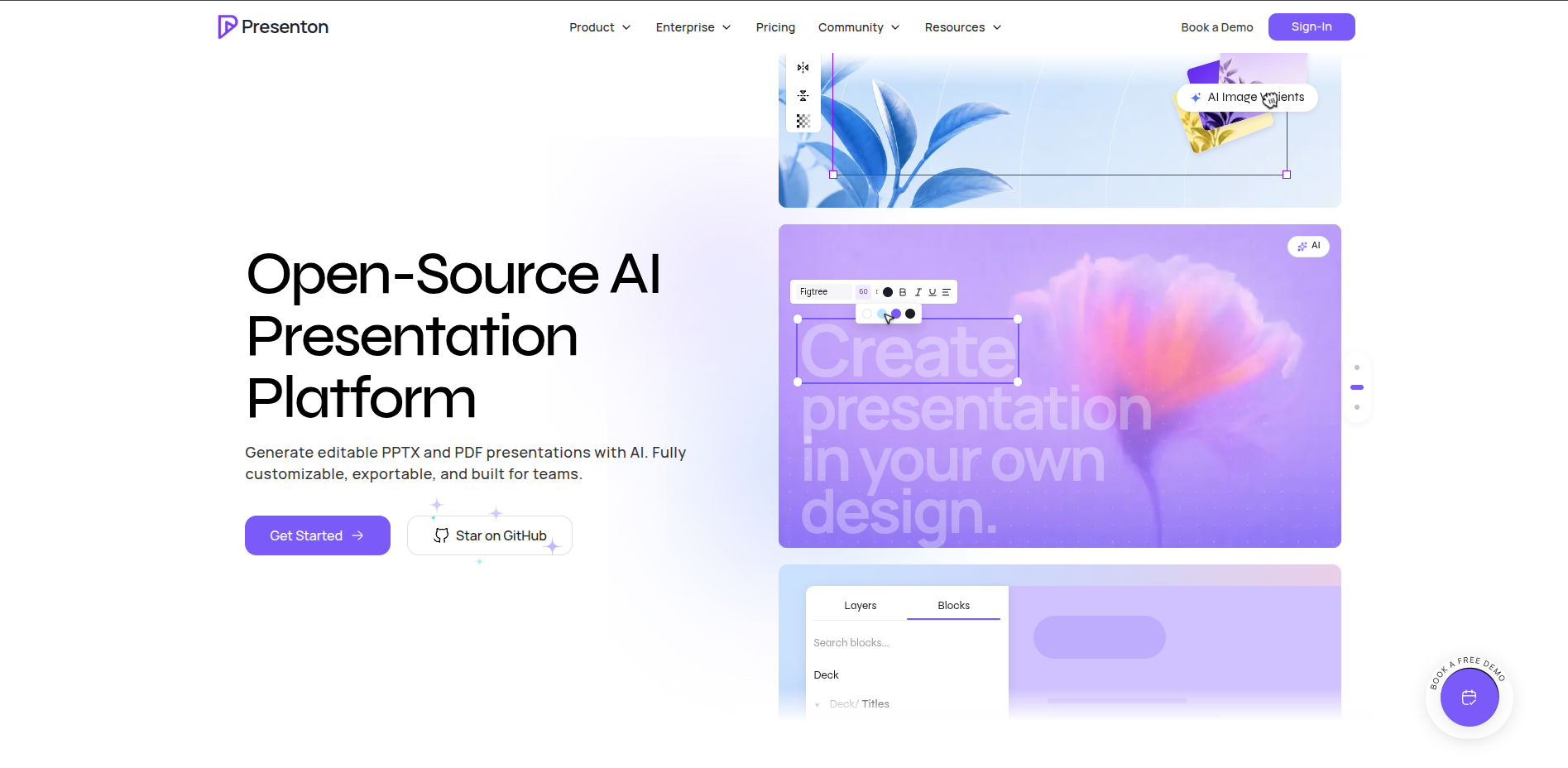1568x768 pixels.
Task: Click the GitHub octocat icon
Action: point(442,535)
